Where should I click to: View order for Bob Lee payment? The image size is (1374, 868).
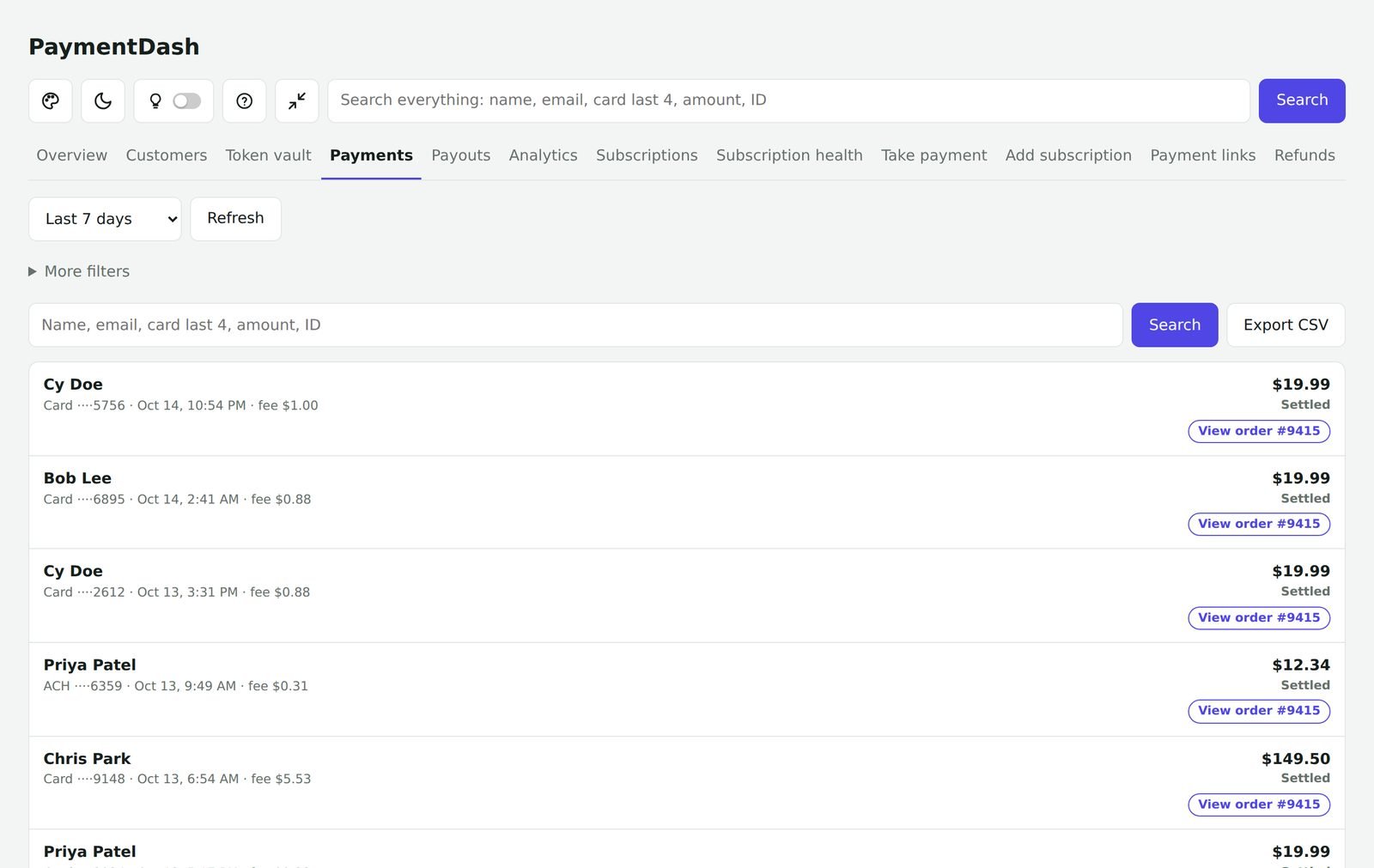[x=1259, y=524]
